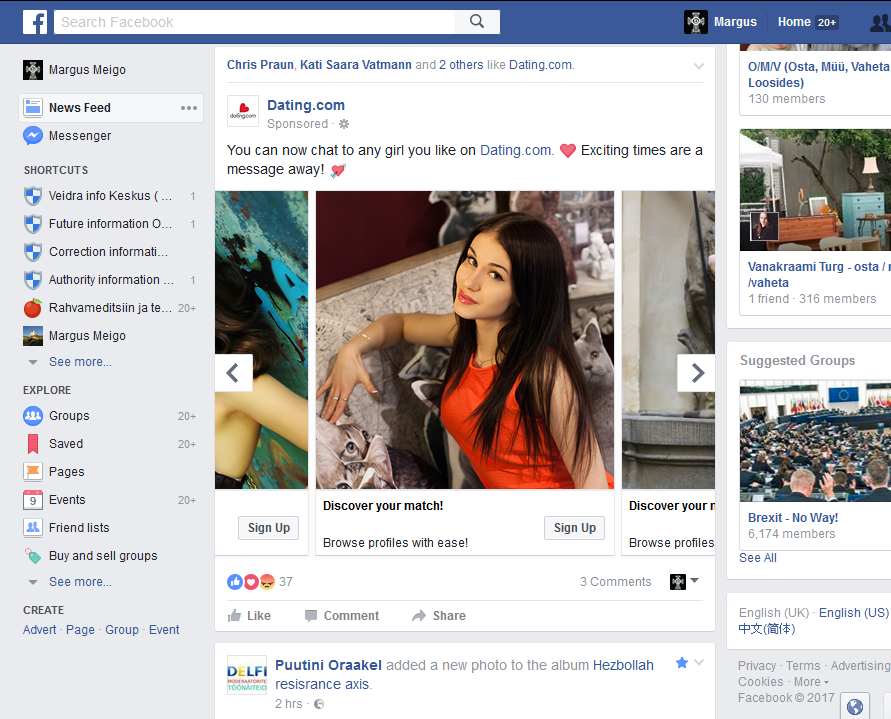Open Pages flag icon
The width and height of the screenshot is (891, 719).
point(33,472)
